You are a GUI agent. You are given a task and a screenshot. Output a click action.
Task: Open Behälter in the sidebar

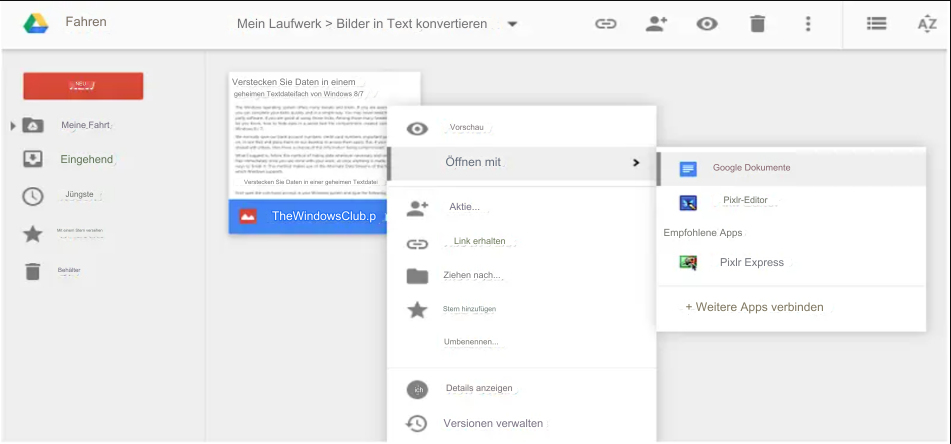[69, 270]
